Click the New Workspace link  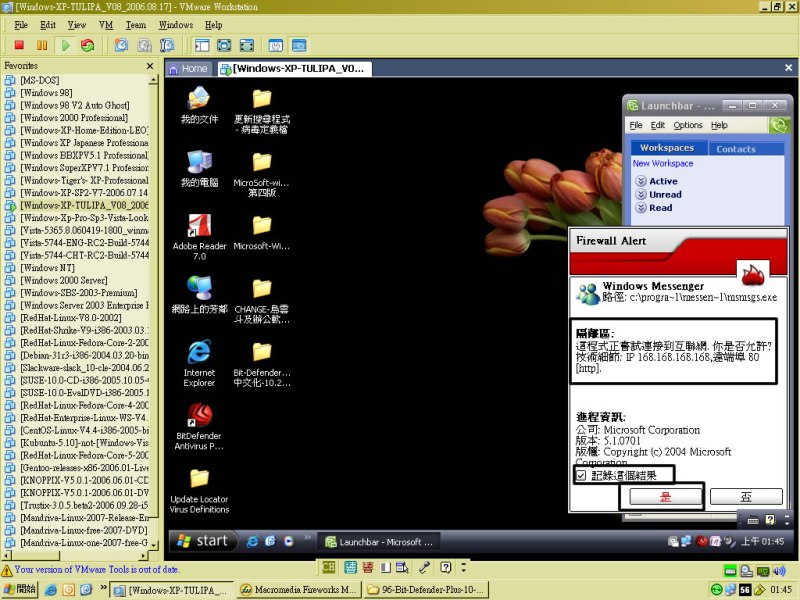663,163
